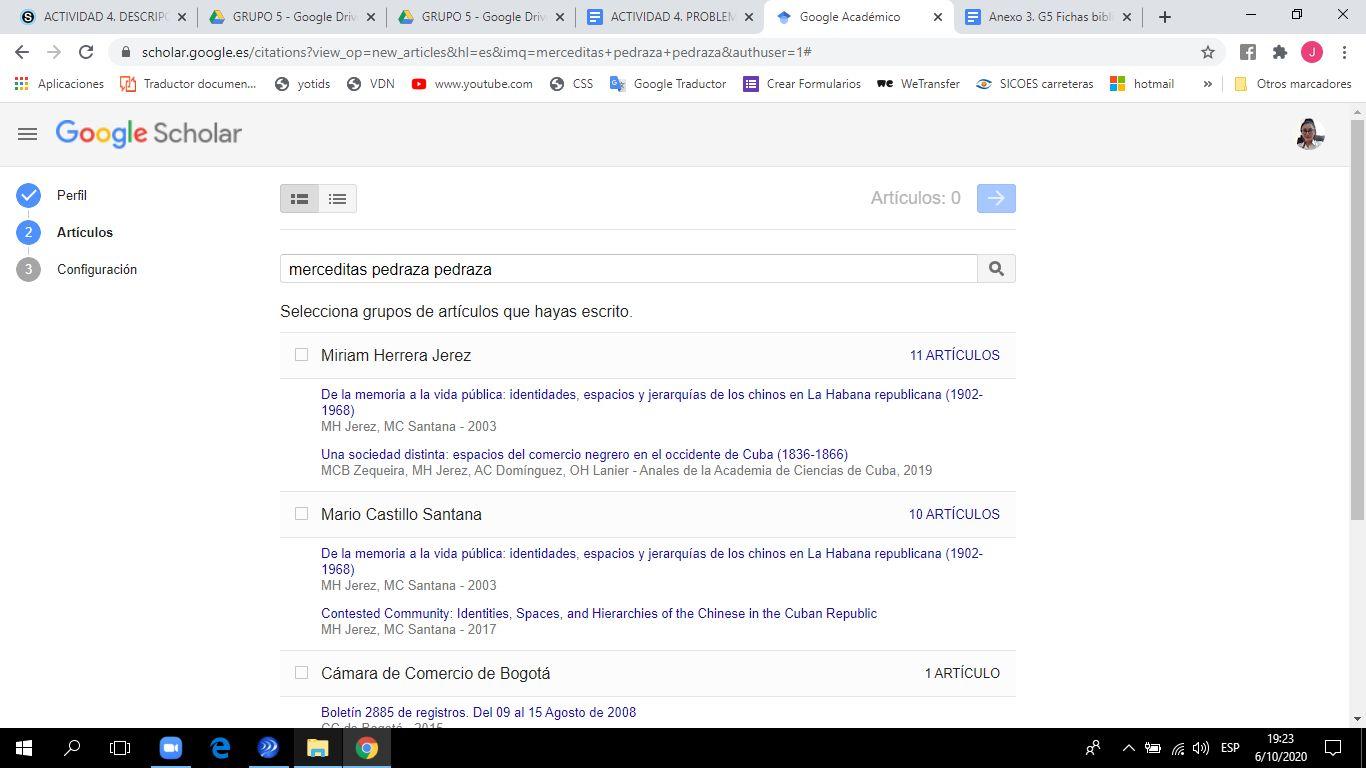Click the ESP language indicator
The image size is (1366, 768).
[1230, 747]
